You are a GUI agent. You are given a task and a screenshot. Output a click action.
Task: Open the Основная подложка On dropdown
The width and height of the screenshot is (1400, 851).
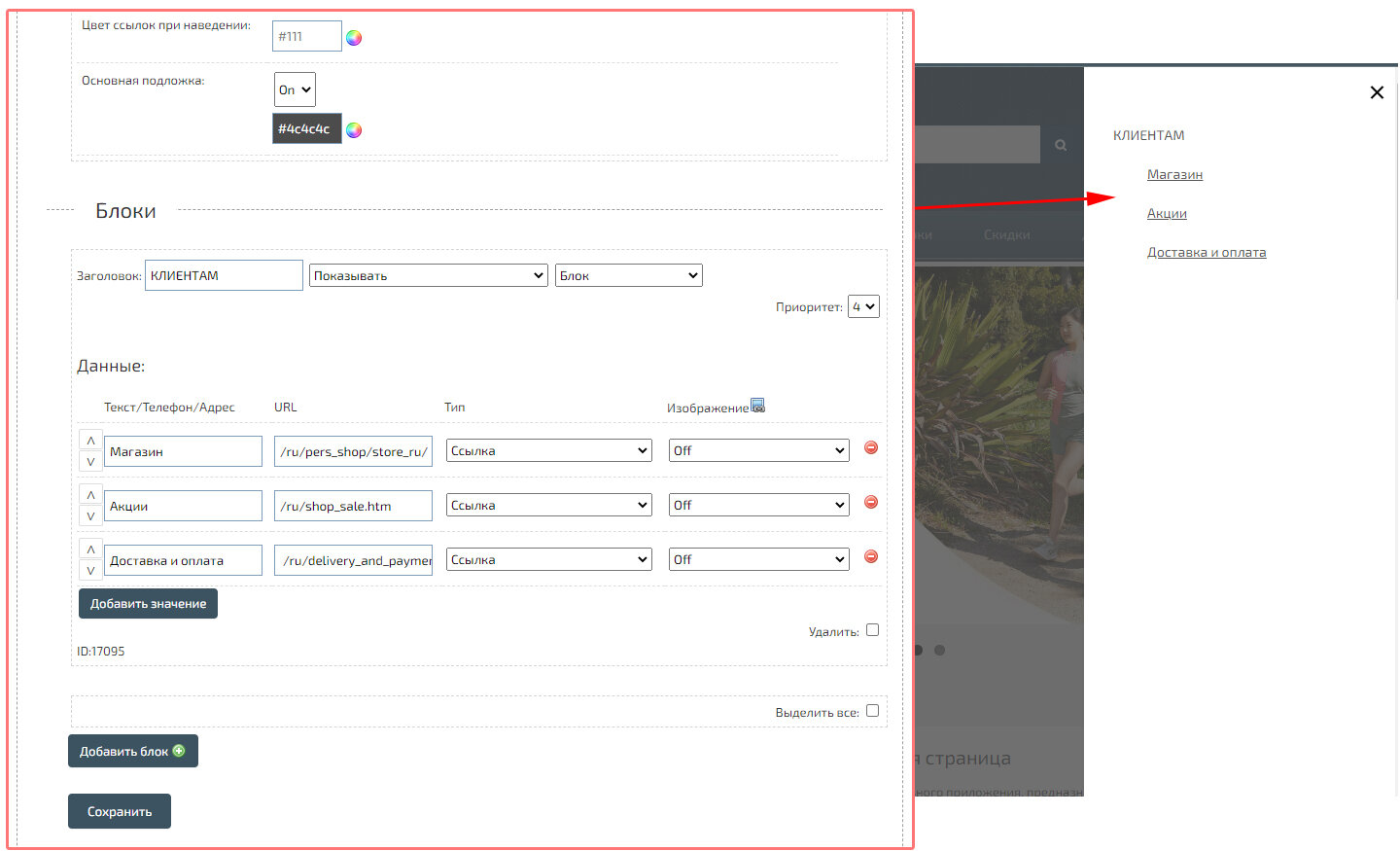(295, 89)
